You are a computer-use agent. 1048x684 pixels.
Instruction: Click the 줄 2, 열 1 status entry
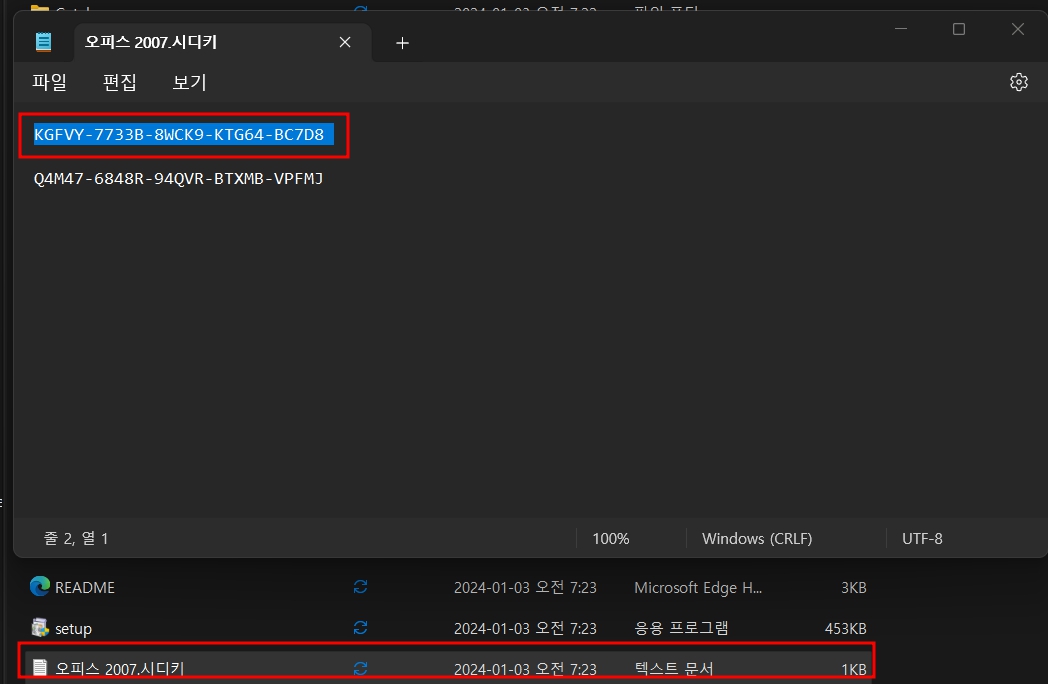pyautogui.click(x=76, y=538)
